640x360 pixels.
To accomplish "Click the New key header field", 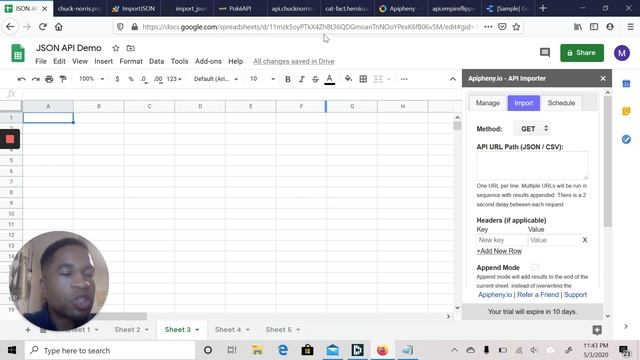I will (x=502, y=240).
